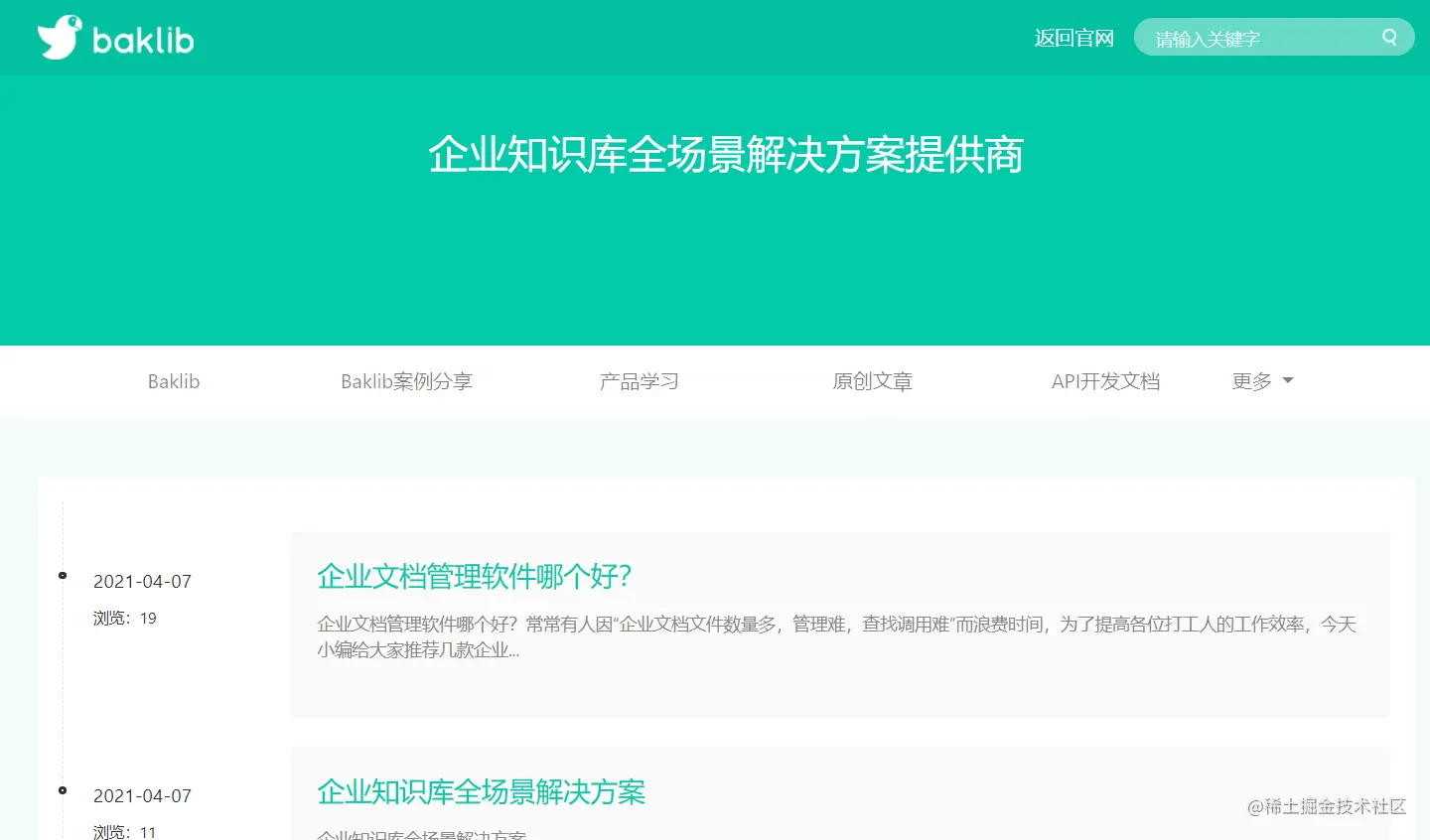Click the view count 浏览: 19

(x=125, y=618)
